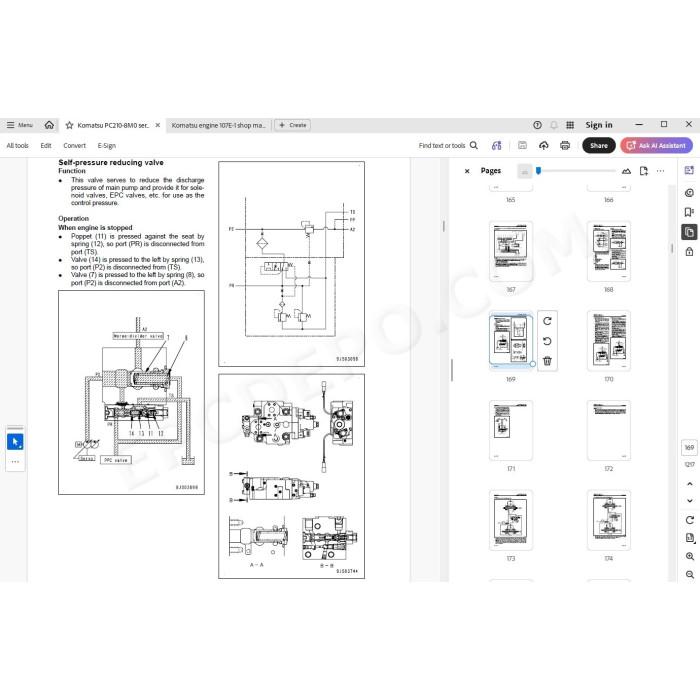Select page 174 thumbnail
This screenshot has width=700, height=700.
[x=608, y=520]
